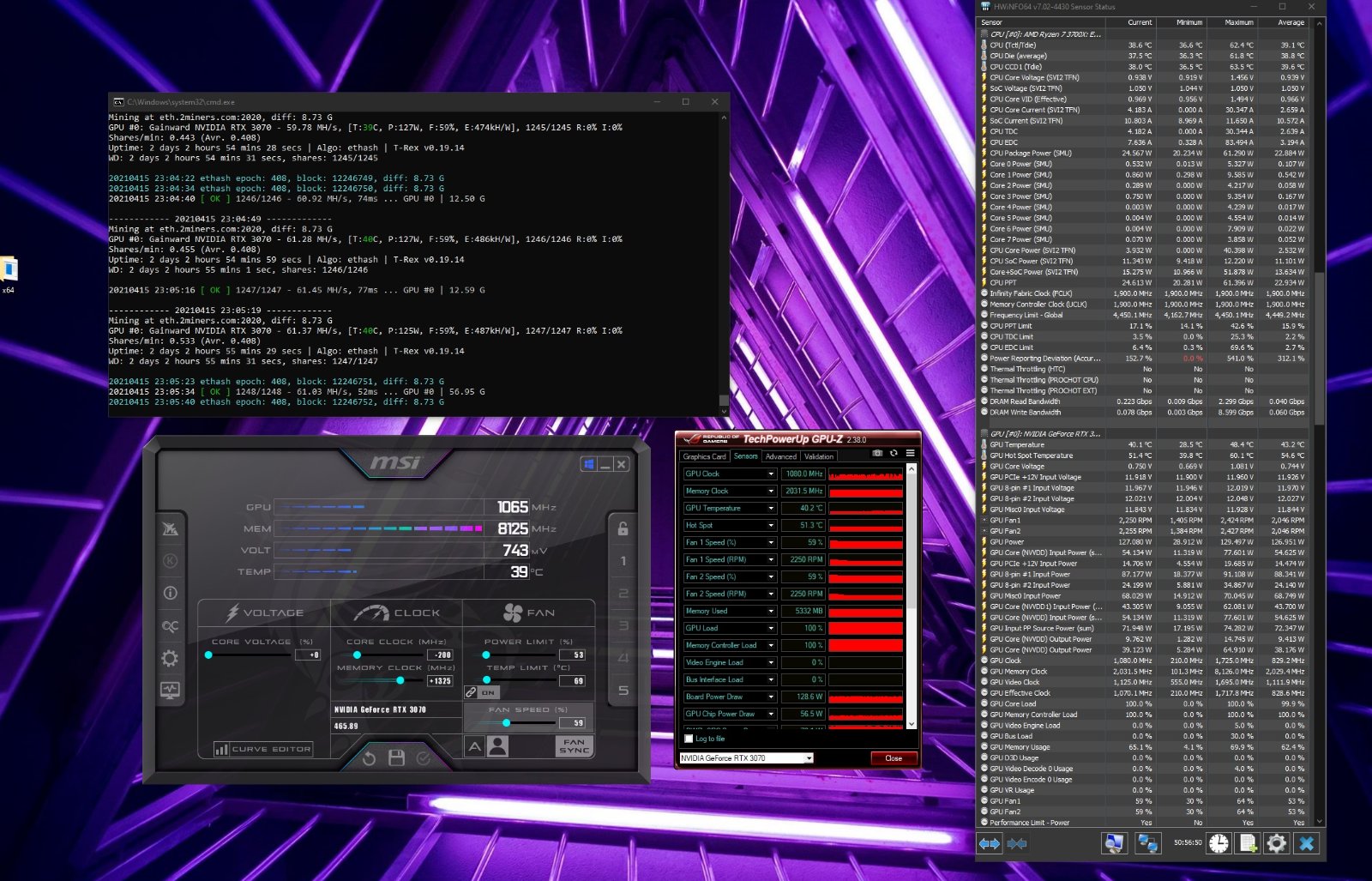Image resolution: width=1372 pixels, height=881 pixels.
Task: Take a GPU-Z screenshot with camera icon
Action: 877,453
